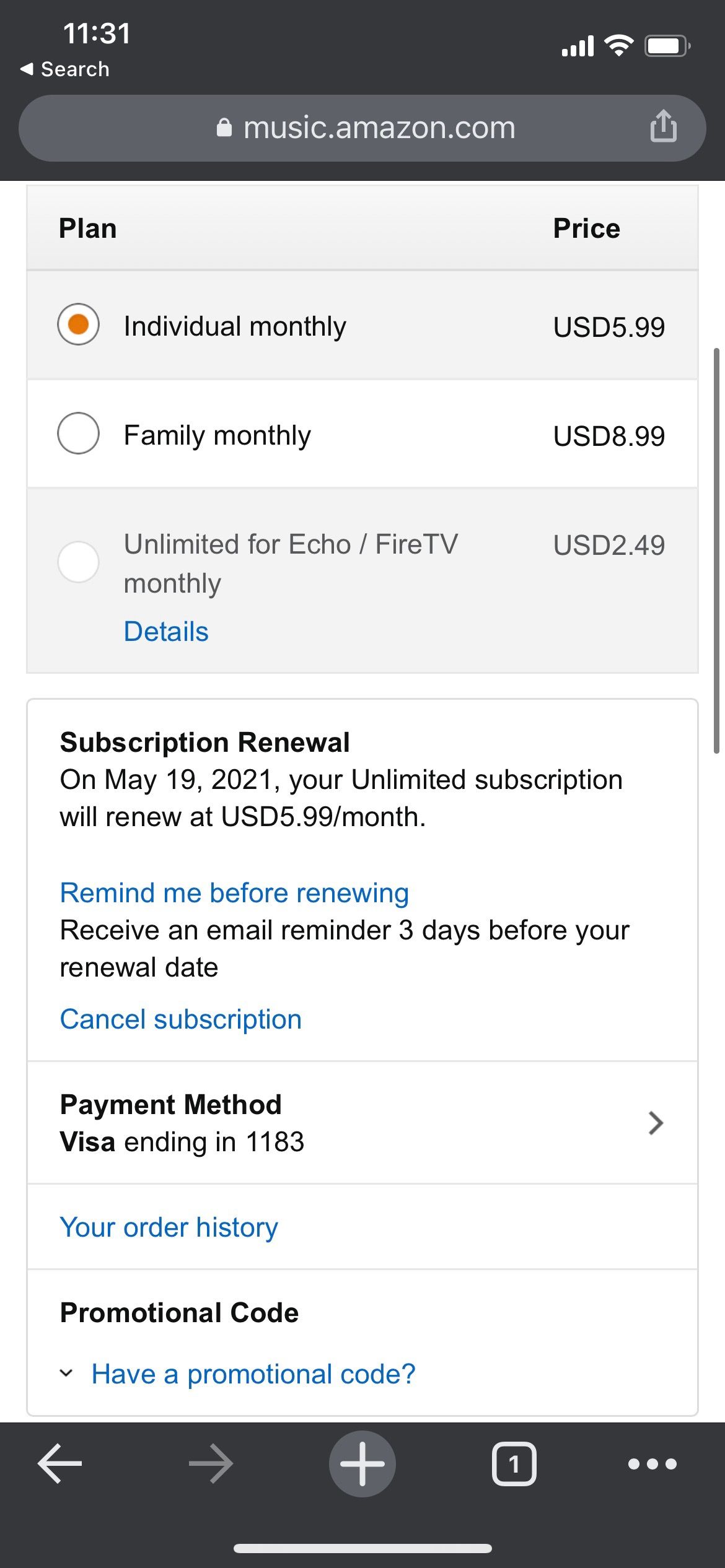Select the Family monthly plan radio button
This screenshot has width=725, height=1568.
click(x=78, y=433)
